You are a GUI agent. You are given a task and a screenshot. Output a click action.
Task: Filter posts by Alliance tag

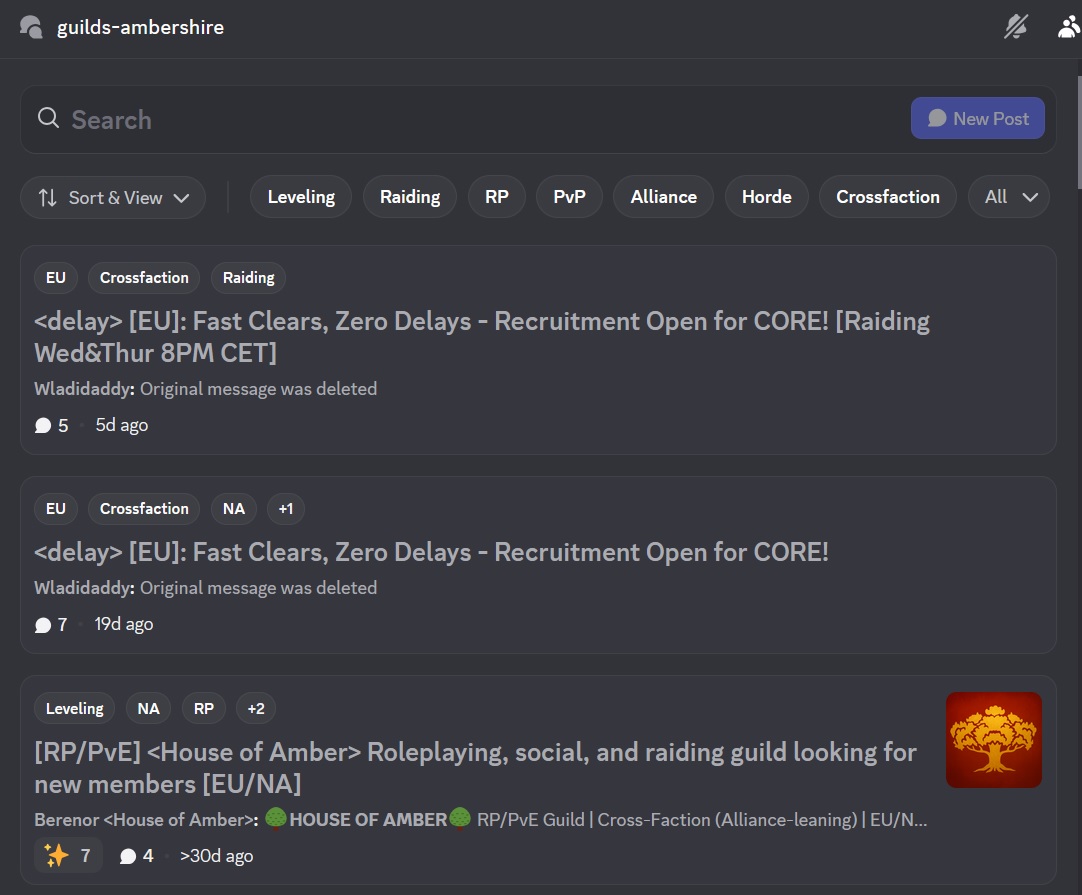663,197
